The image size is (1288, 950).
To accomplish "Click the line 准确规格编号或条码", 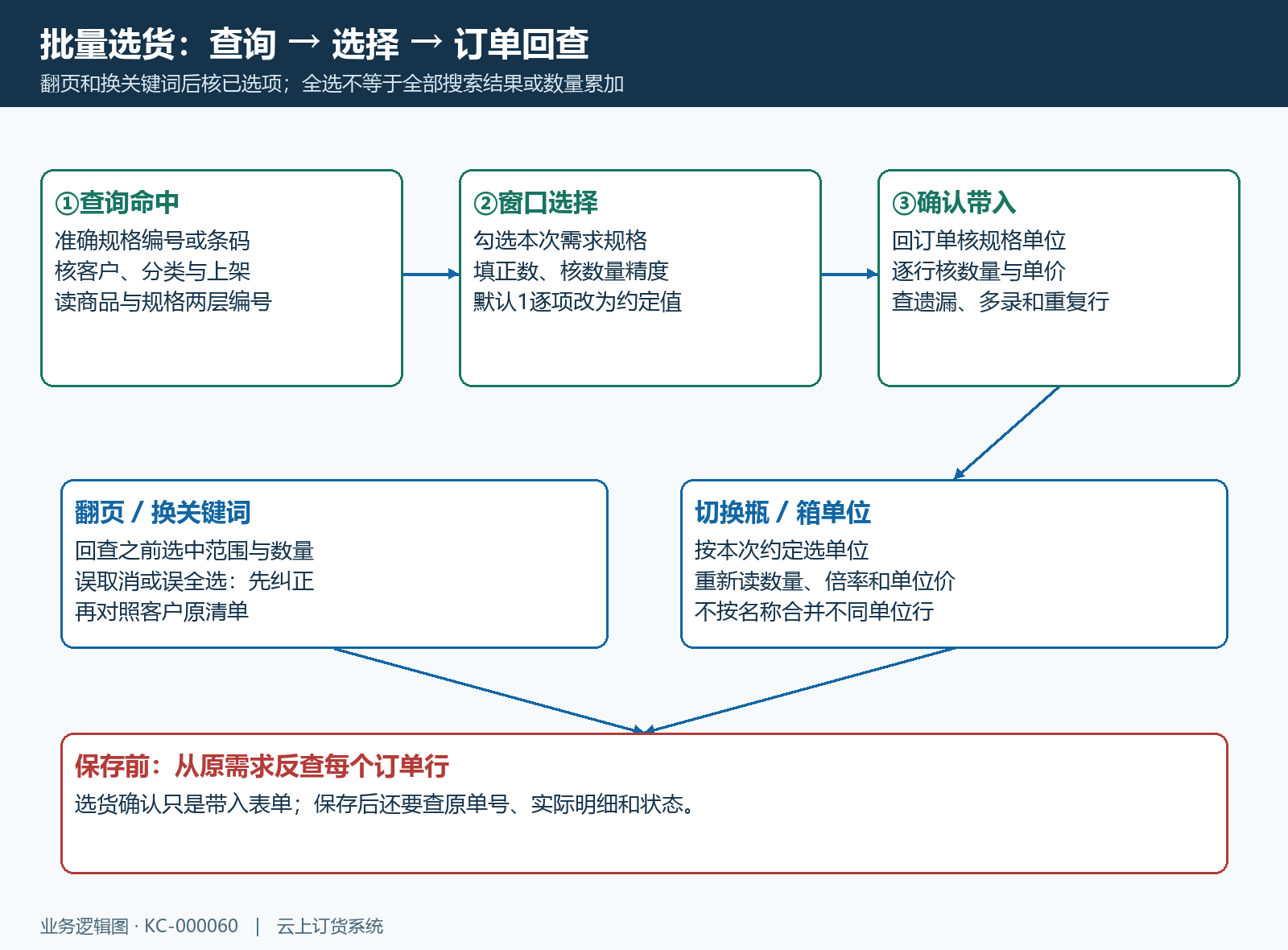I will click(152, 241).
